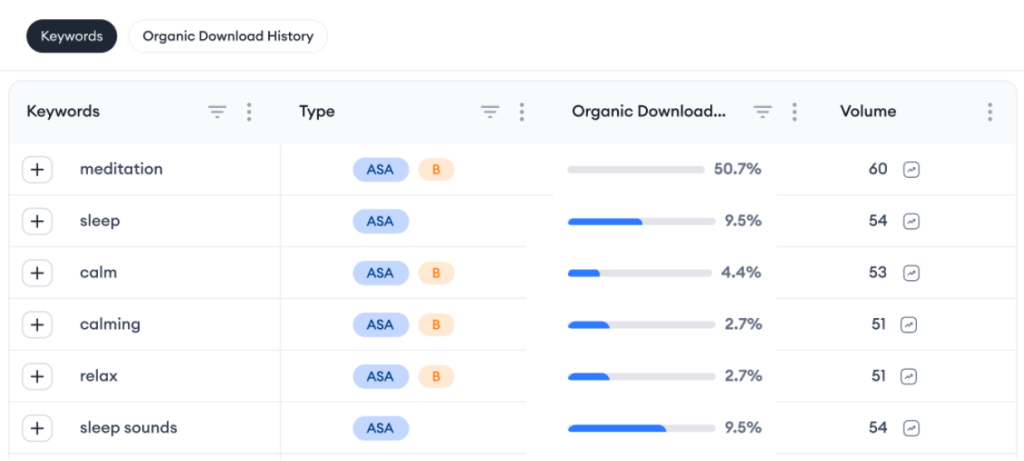Click the orange B badge for calm

click(436, 273)
